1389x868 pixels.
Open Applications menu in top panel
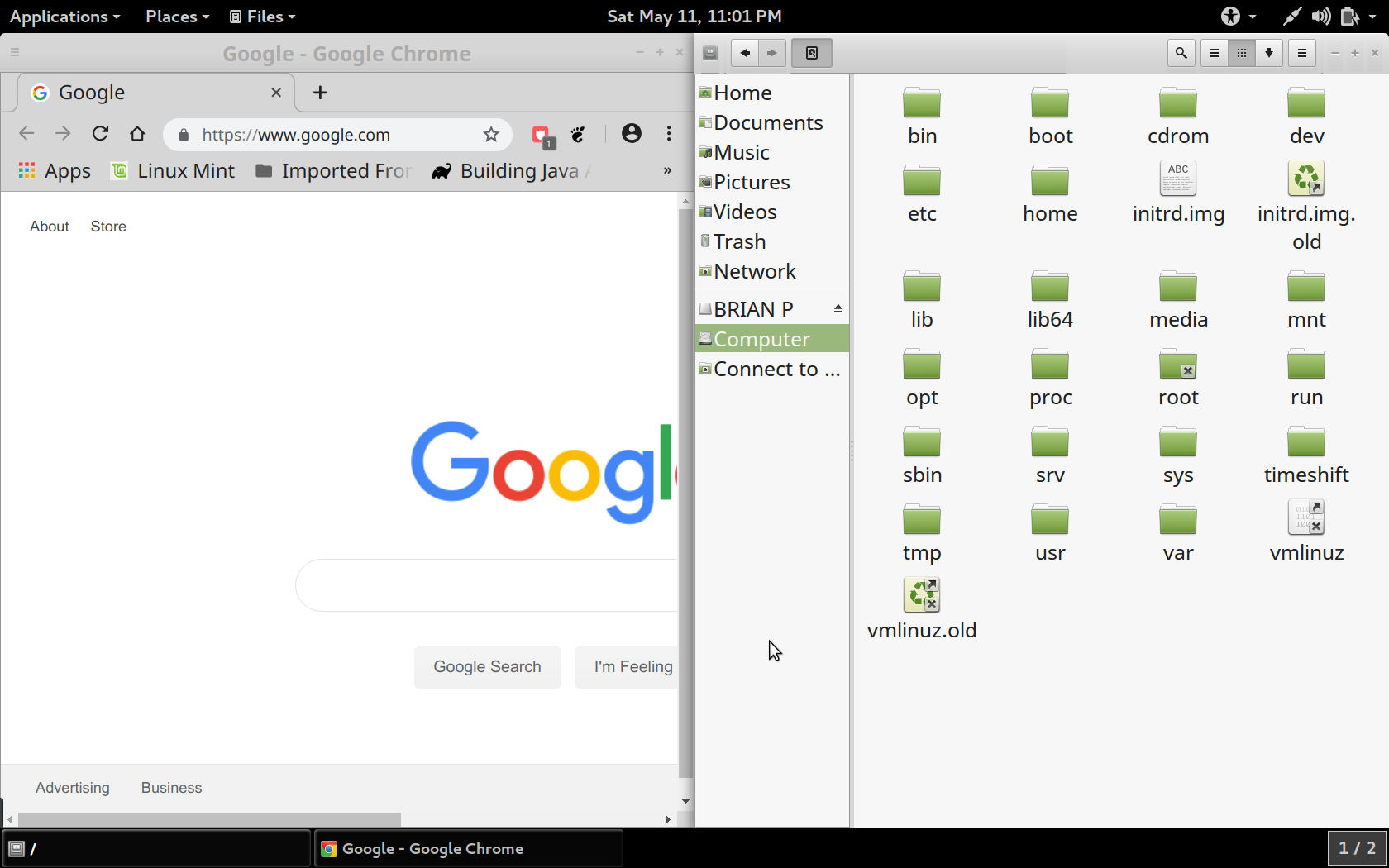[64, 17]
